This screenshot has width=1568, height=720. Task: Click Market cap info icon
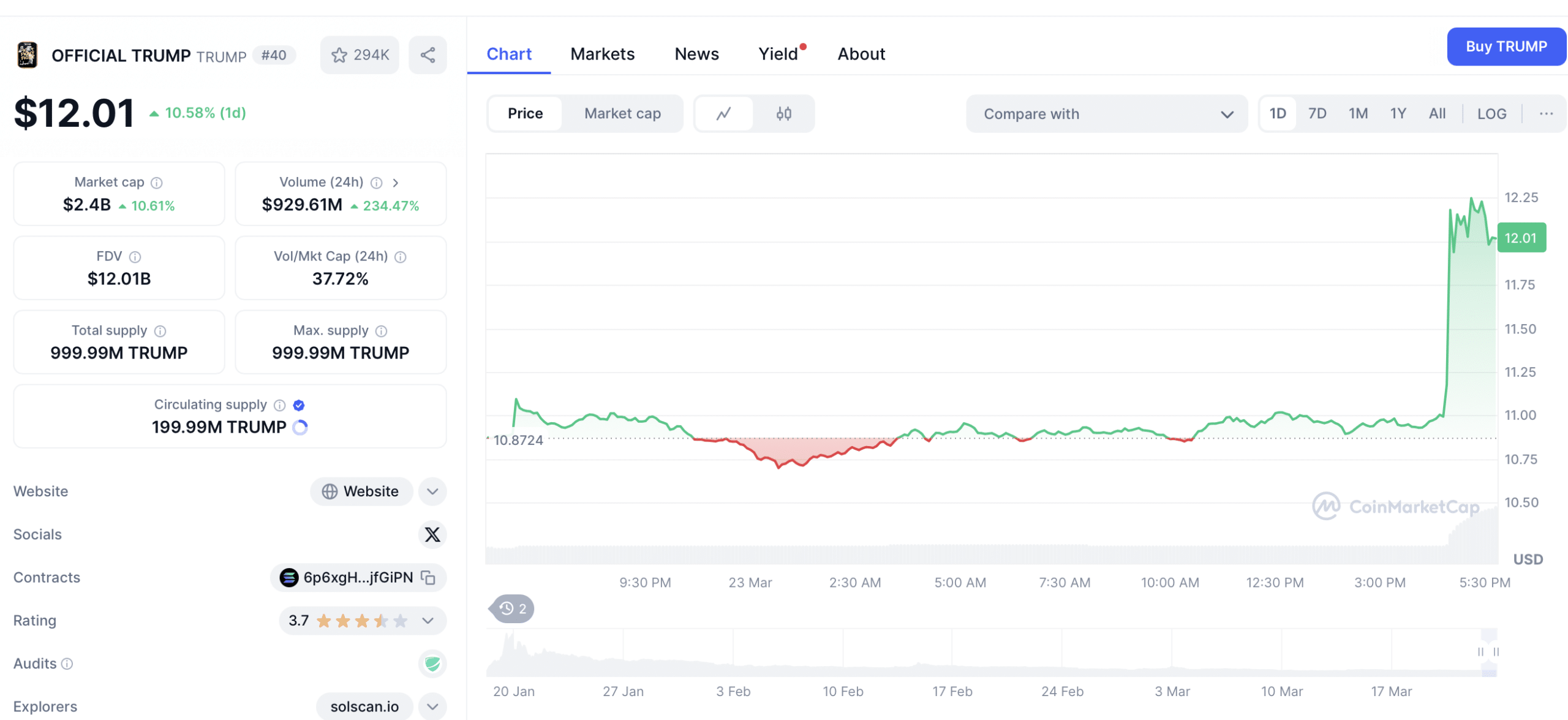tap(157, 183)
